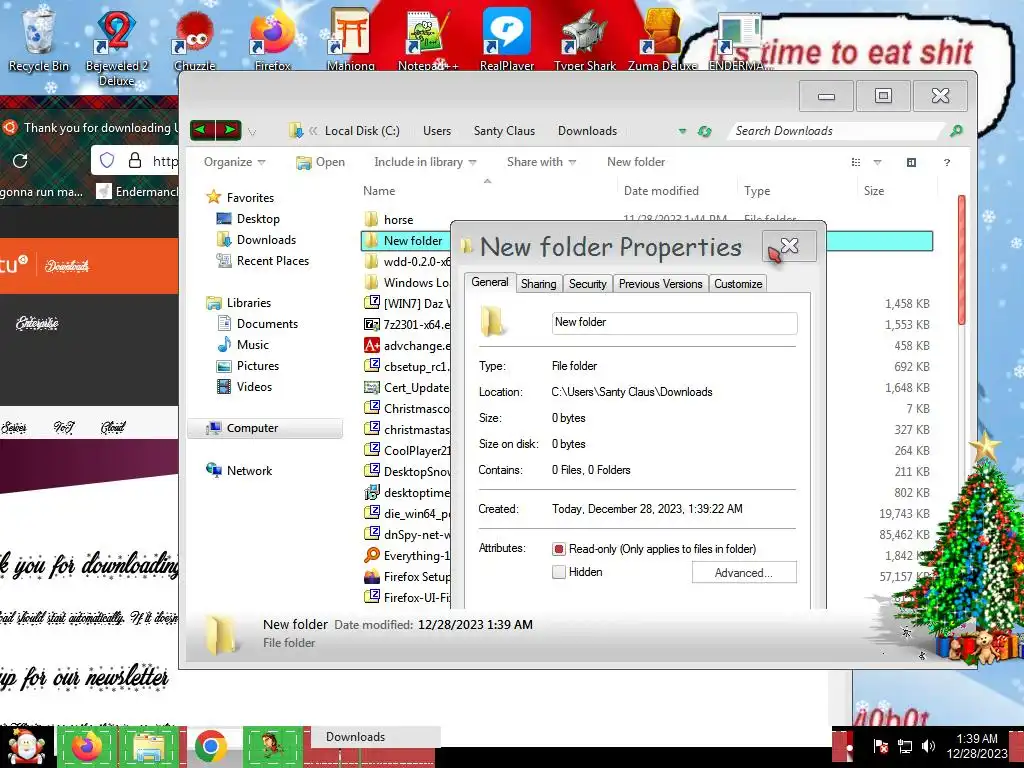This screenshot has width=1024, height=768.
Task: Click Users in the address breadcrumb
Action: tap(437, 131)
